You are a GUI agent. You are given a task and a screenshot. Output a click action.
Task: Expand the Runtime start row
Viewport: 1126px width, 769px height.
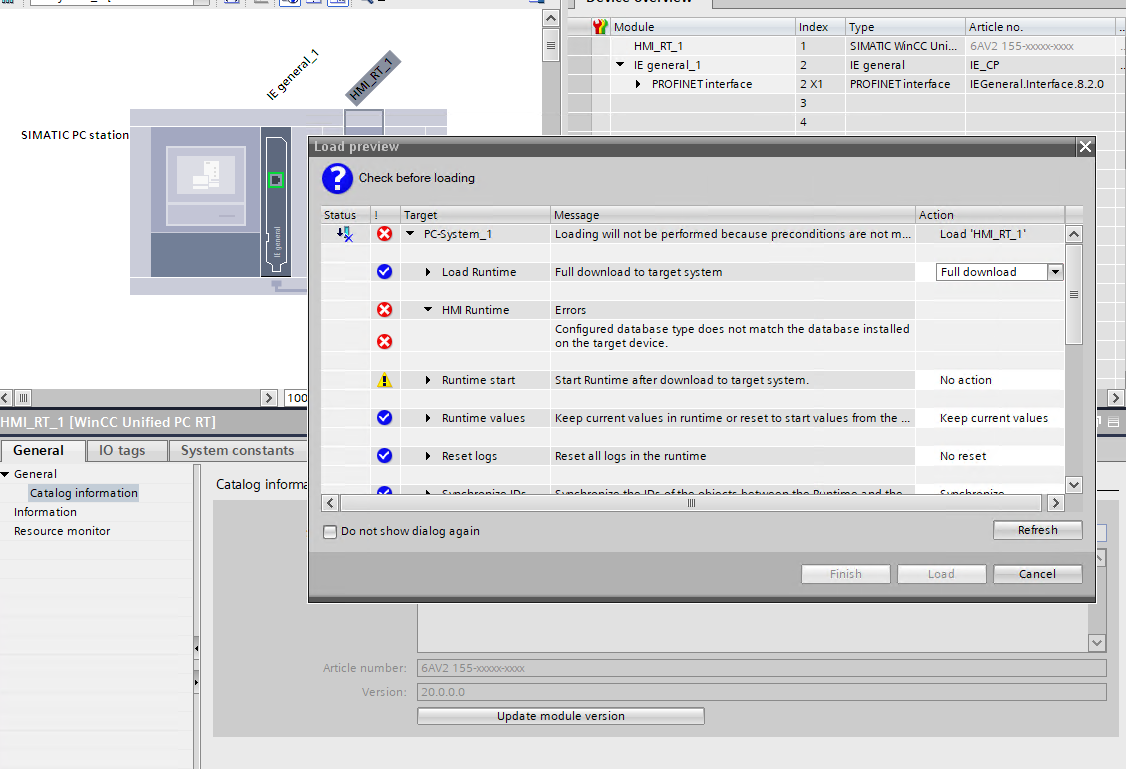pos(428,380)
